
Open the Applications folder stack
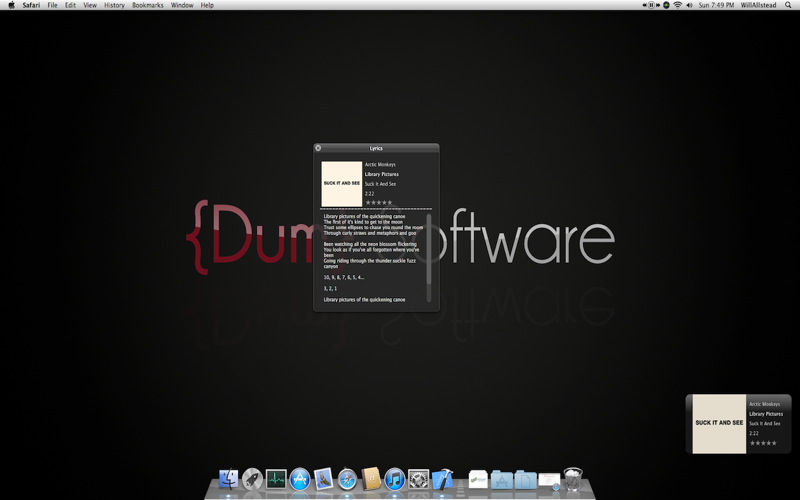(502, 480)
